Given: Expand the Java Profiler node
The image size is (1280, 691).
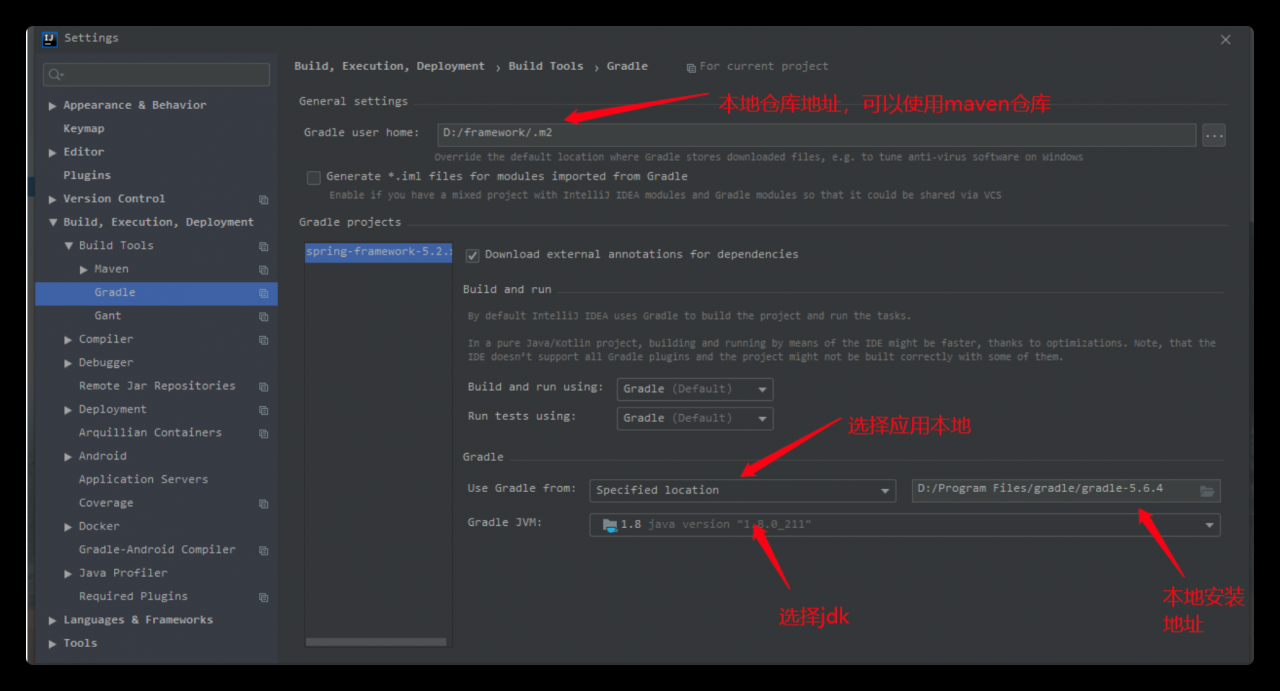Looking at the screenshot, I should 69,573.
